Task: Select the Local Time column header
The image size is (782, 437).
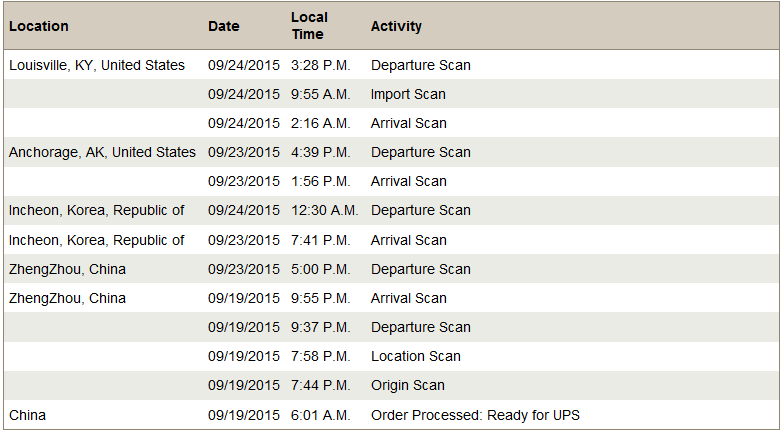Action: point(309,26)
